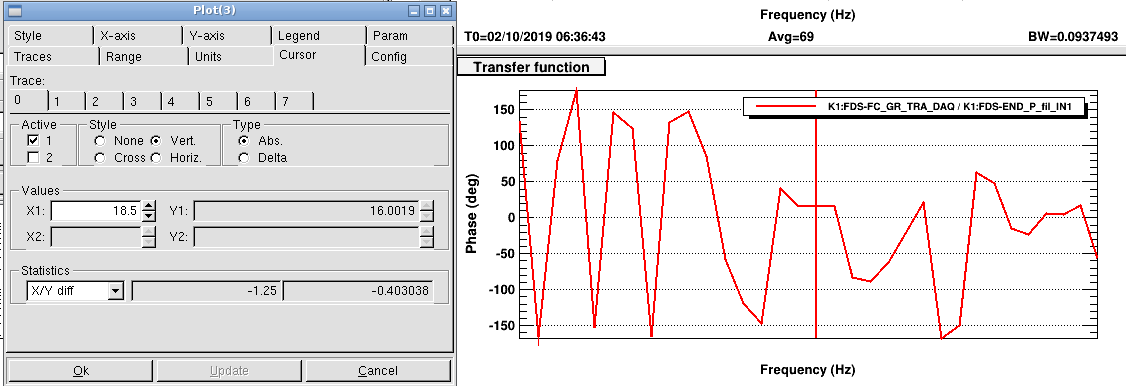Select Horiz. cursor style option
1126x386 pixels.
(156, 157)
